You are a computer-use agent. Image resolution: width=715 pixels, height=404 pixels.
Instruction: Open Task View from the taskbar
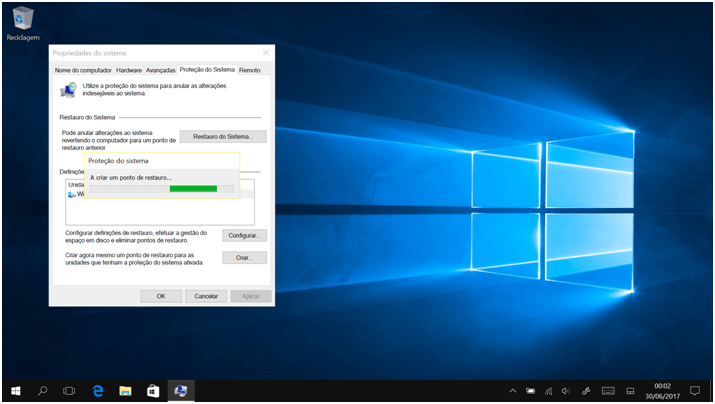click(x=70, y=390)
